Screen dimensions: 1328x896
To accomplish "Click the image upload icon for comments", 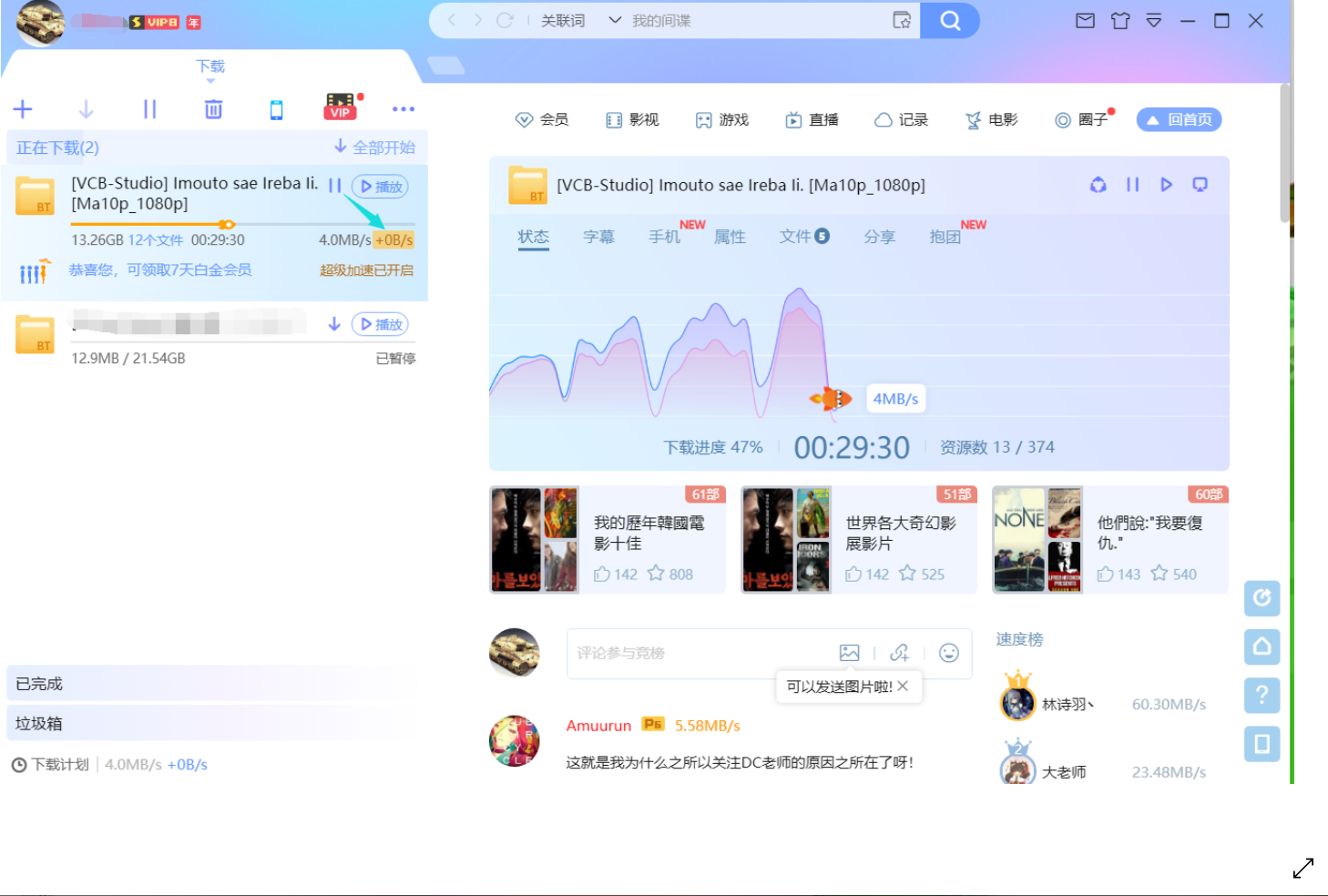I will click(850, 653).
